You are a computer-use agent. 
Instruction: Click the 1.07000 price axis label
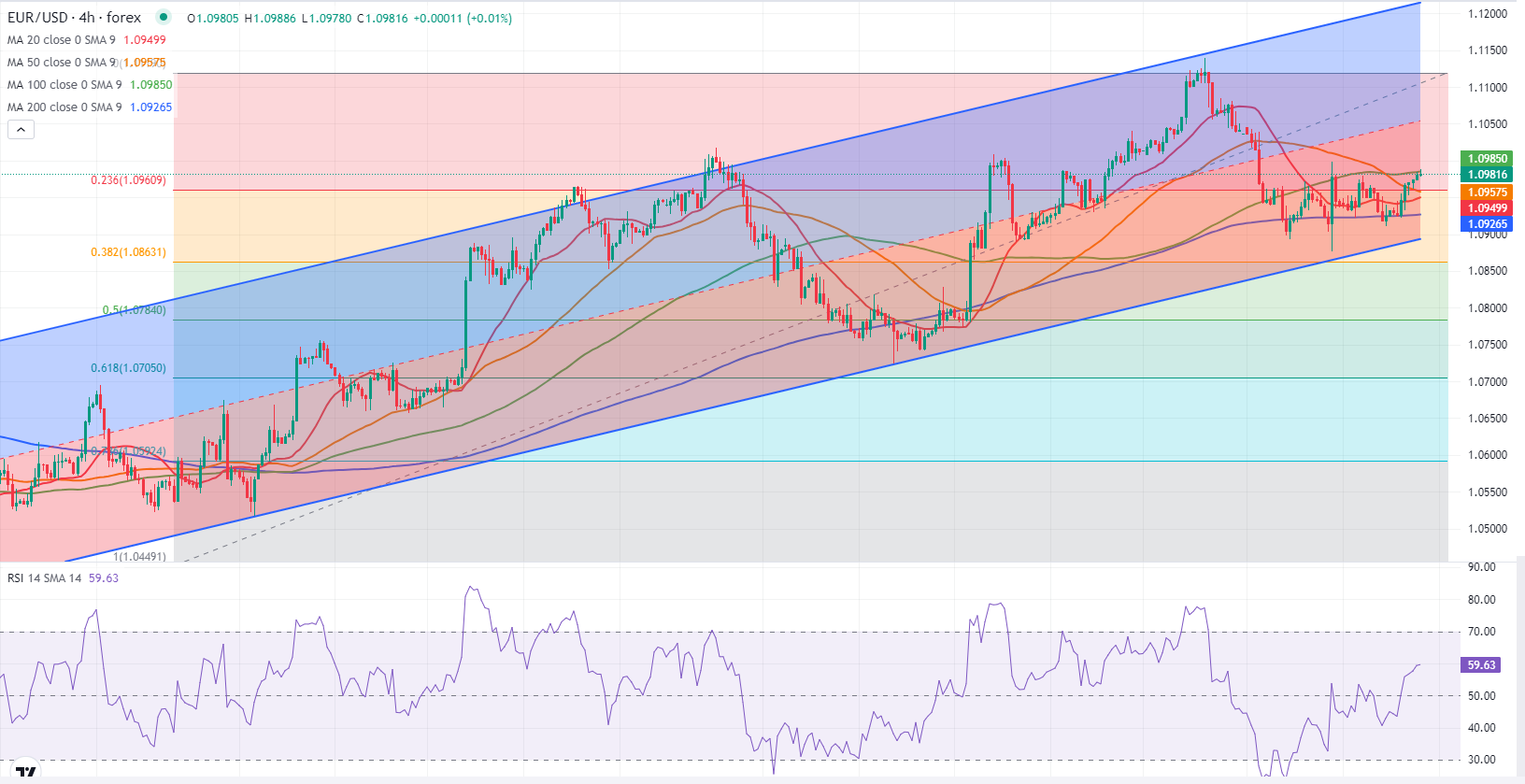pos(1487,382)
